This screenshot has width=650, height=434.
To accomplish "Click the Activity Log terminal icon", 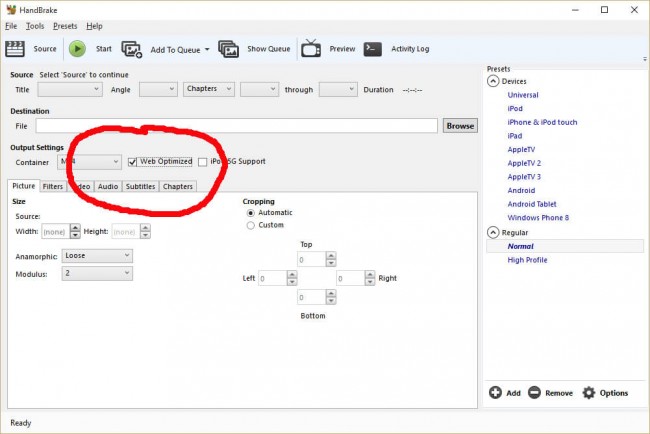I will [373, 49].
